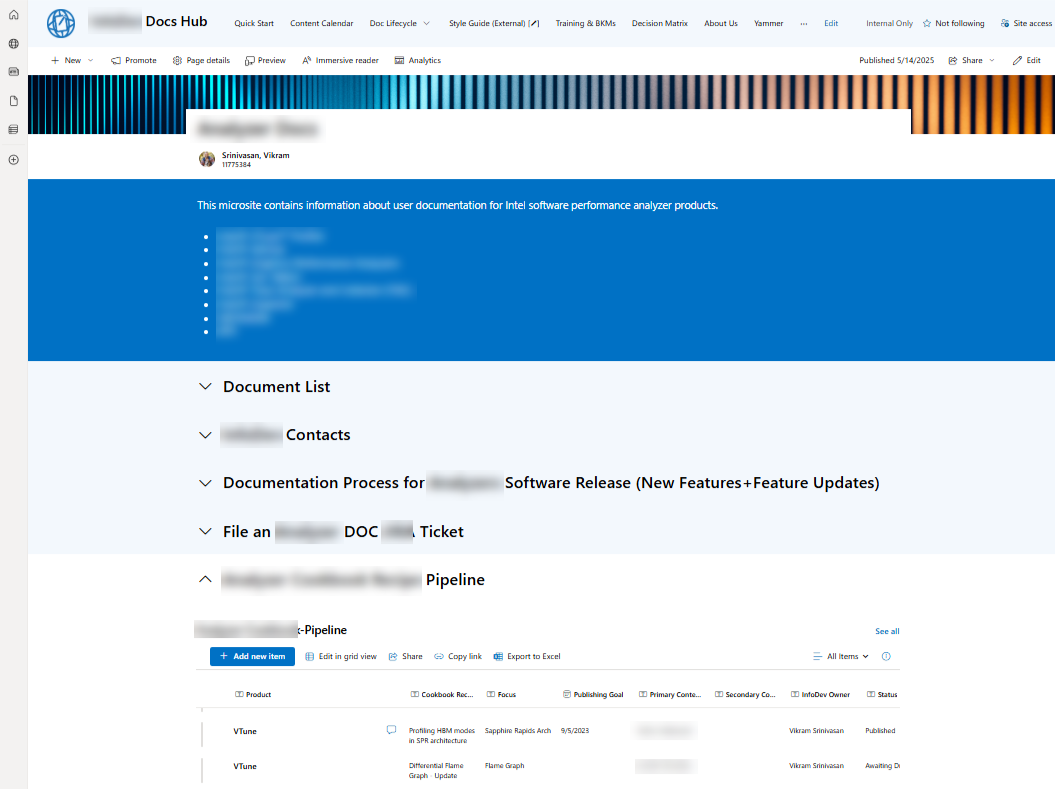Viewport: 1055px width, 789px height.
Task: Click the list Share icon beside Copy link
Action: coord(393,656)
